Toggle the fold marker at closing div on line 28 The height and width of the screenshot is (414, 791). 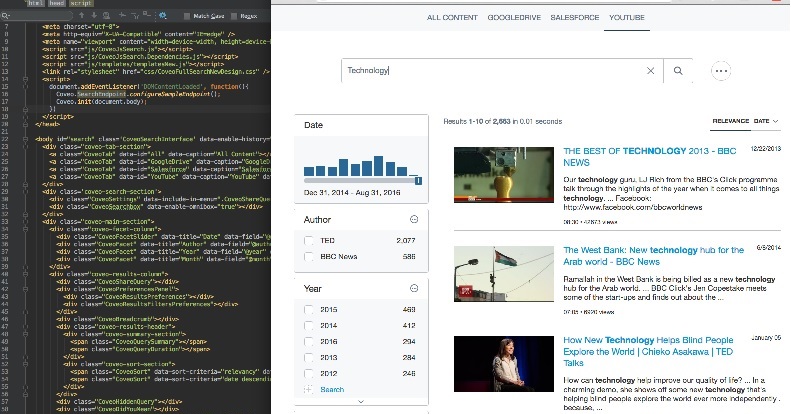[x=25, y=184]
